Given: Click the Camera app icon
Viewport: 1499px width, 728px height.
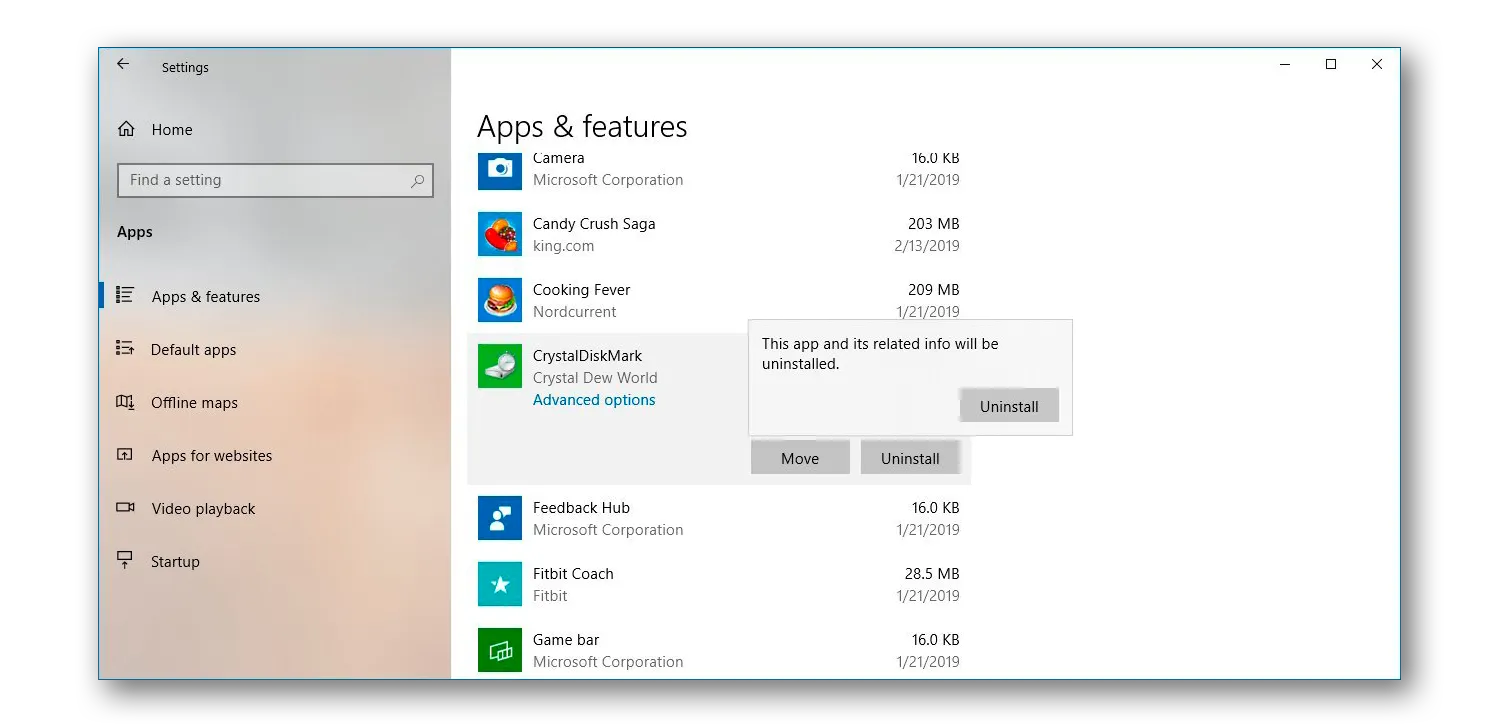Looking at the screenshot, I should point(499,169).
